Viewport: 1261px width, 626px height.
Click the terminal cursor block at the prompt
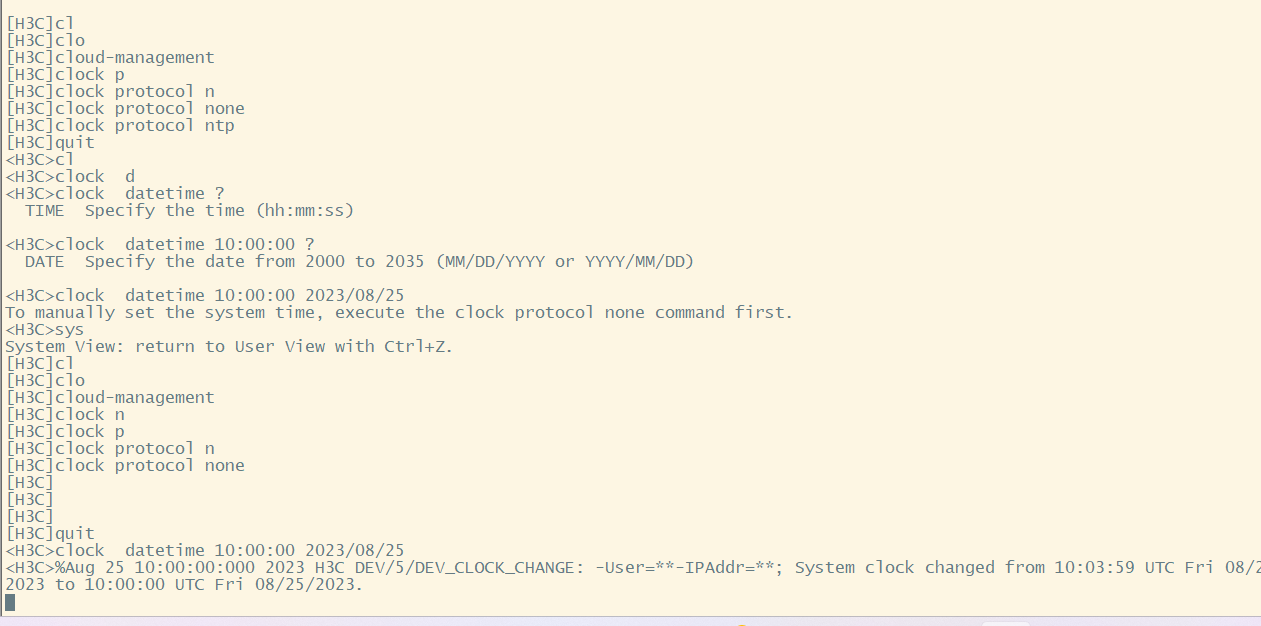(10, 602)
